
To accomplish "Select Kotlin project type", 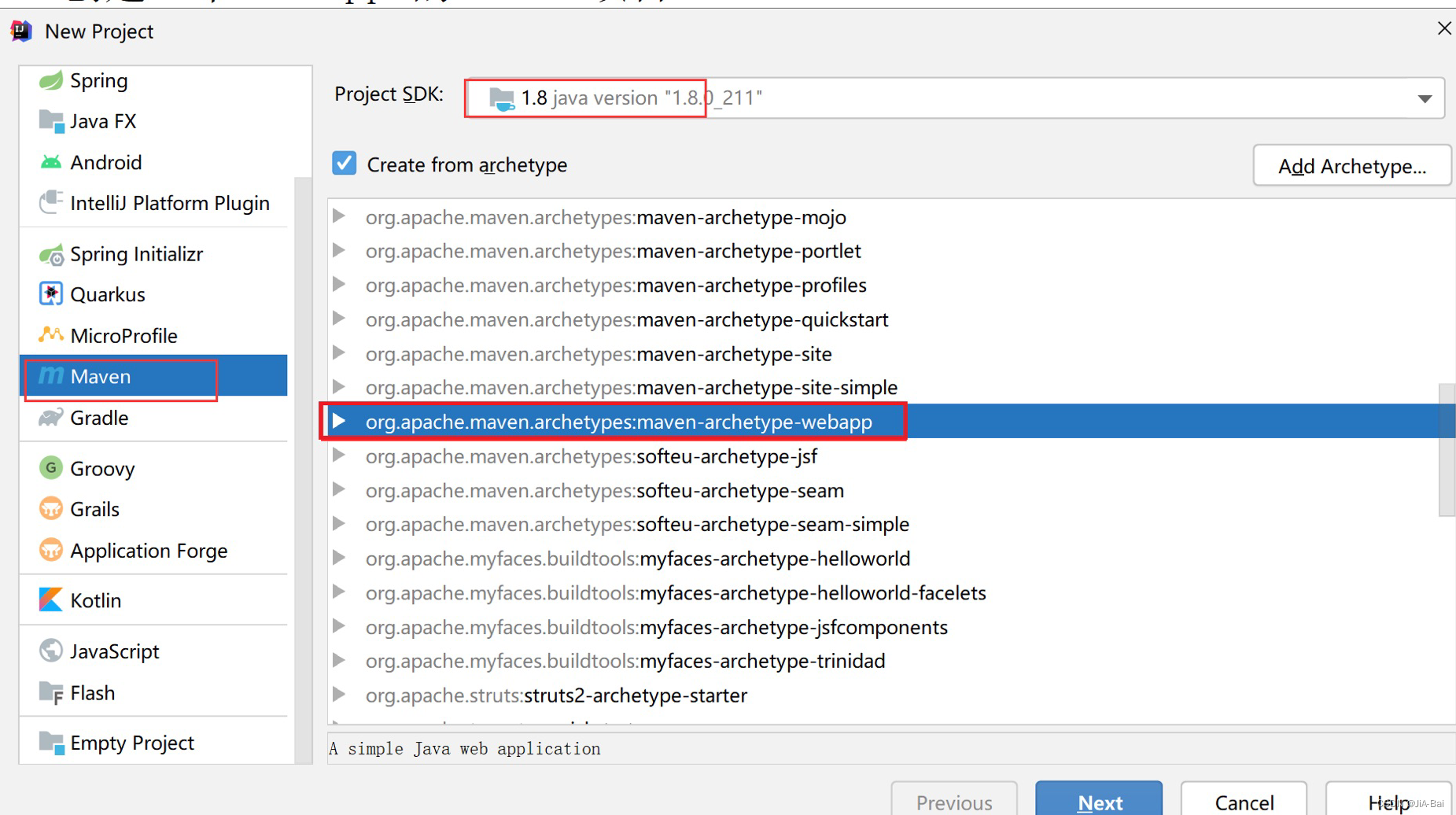I will pyautogui.click(x=153, y=600).
